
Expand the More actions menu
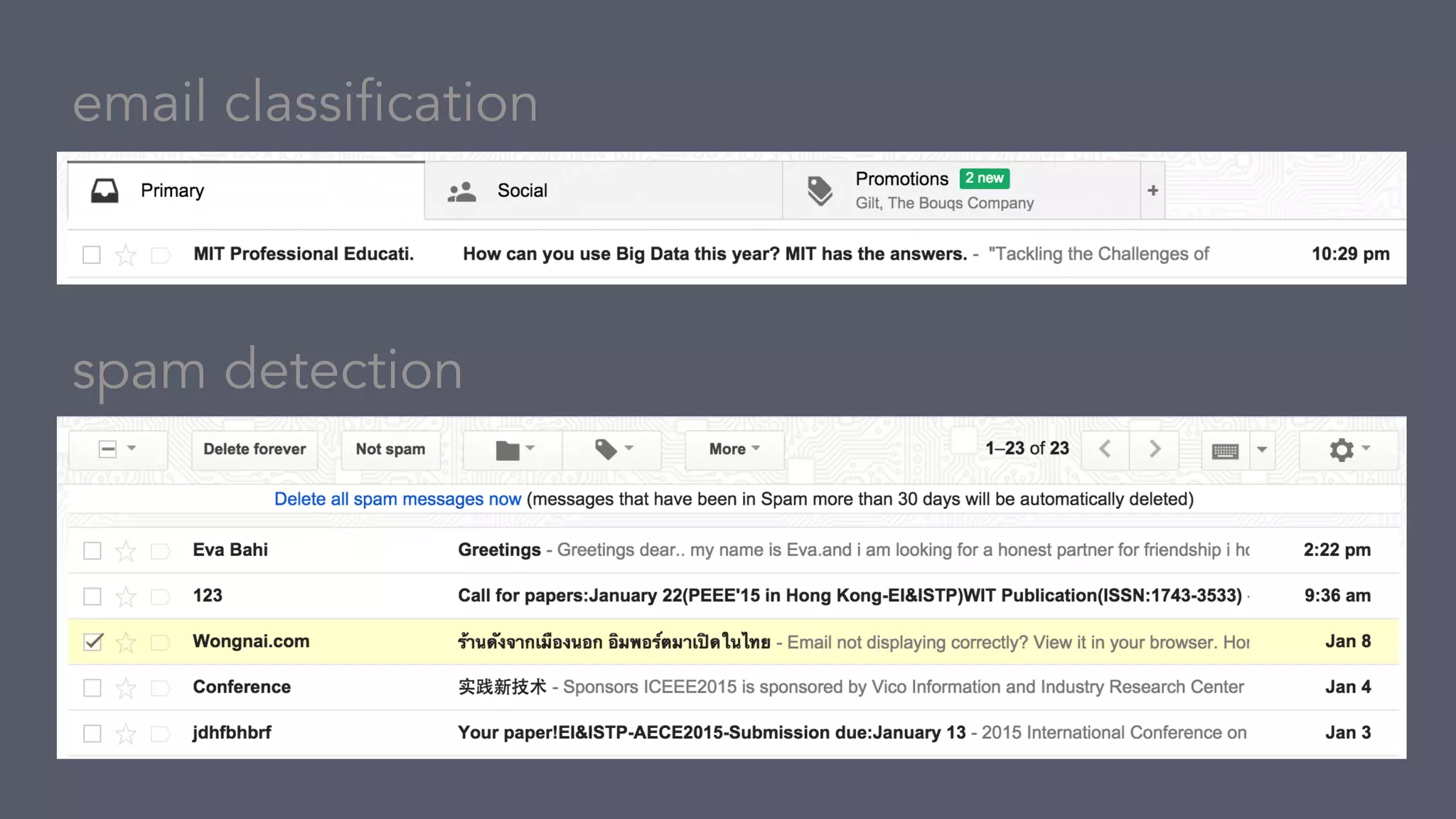coord(734,449)
